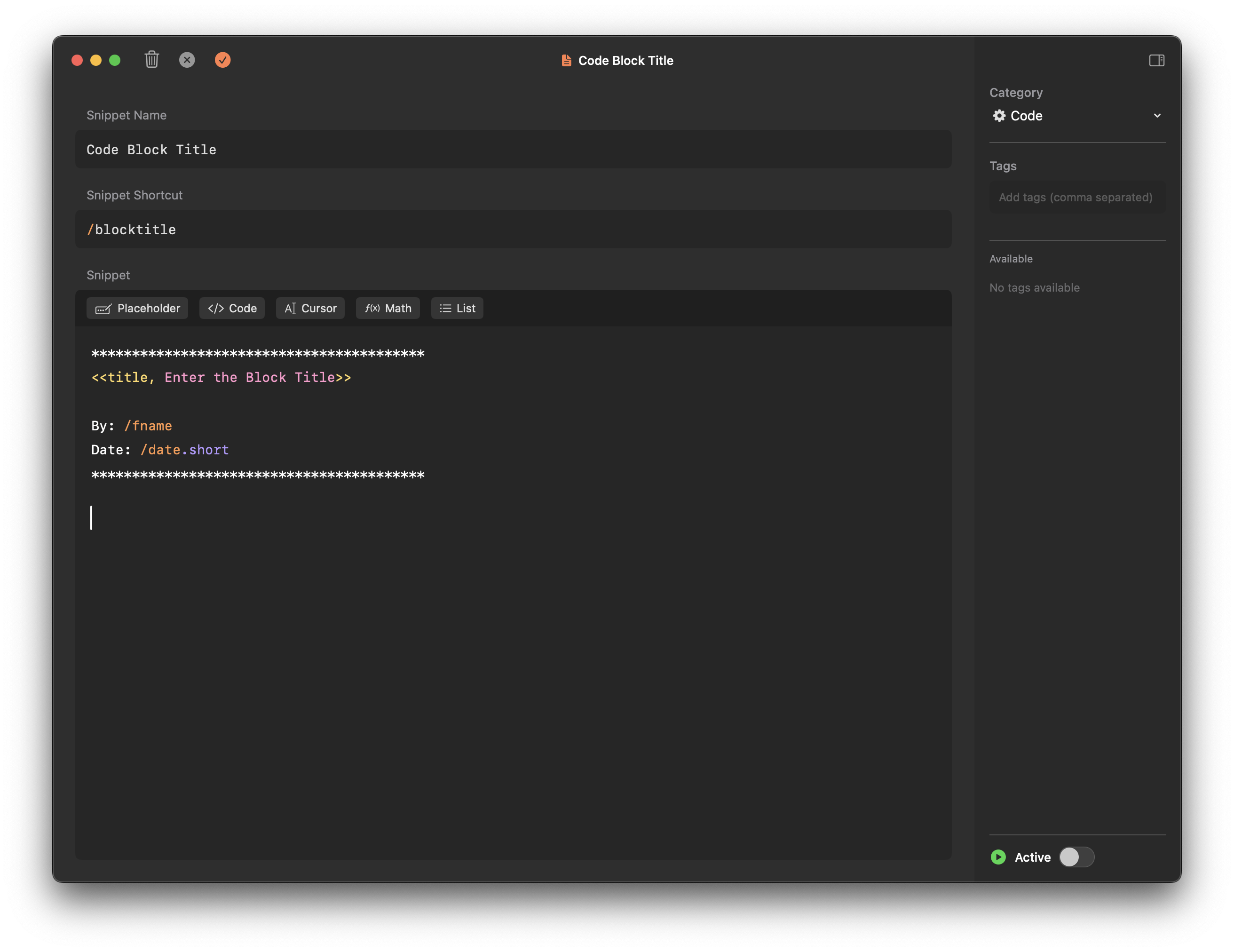Insert a Placeholder into the snippet

tap(137, 308)
